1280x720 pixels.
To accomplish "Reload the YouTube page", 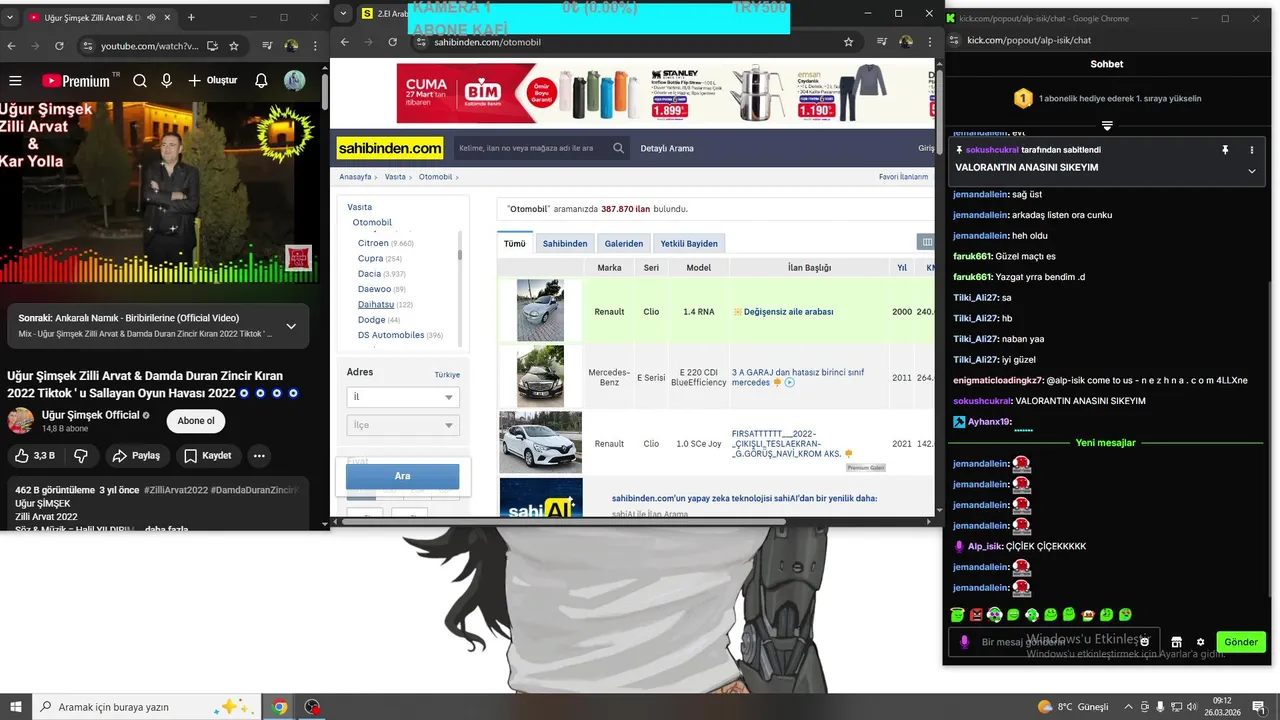I will pos(59,46).
